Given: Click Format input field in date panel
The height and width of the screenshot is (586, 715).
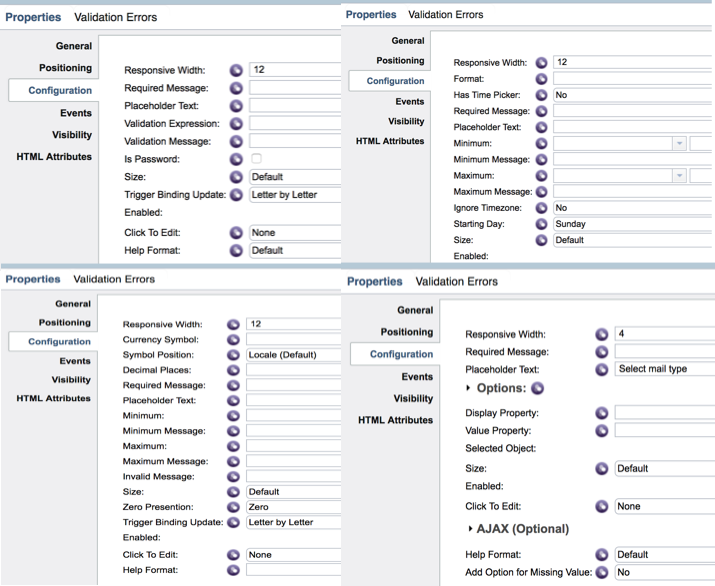Looking at the screenshot, I should (632, 79).
